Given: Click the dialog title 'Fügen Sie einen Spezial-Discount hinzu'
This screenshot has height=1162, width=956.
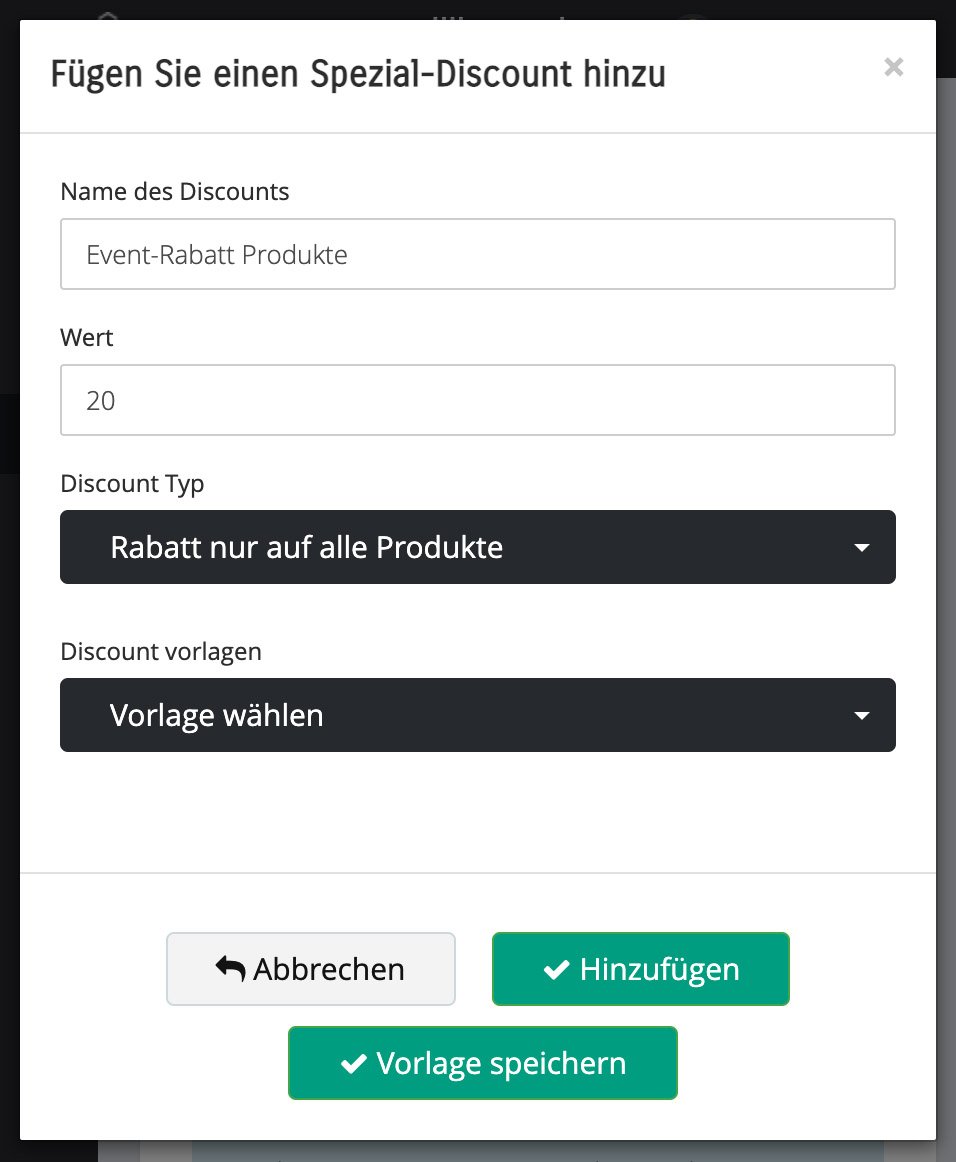Looking at the screenshot, I should click(356, 74).
